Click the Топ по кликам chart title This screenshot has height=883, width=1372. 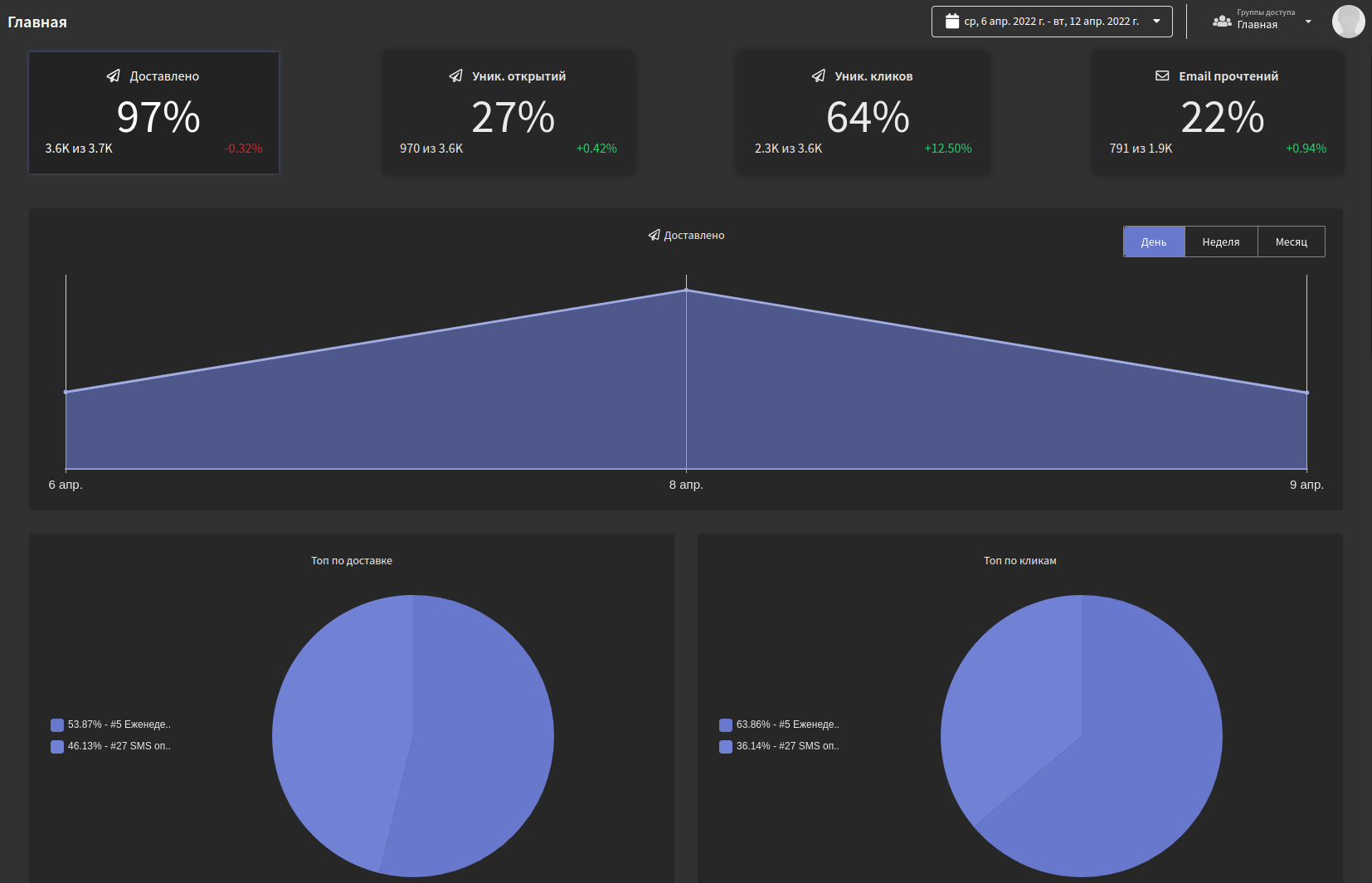1020,561
